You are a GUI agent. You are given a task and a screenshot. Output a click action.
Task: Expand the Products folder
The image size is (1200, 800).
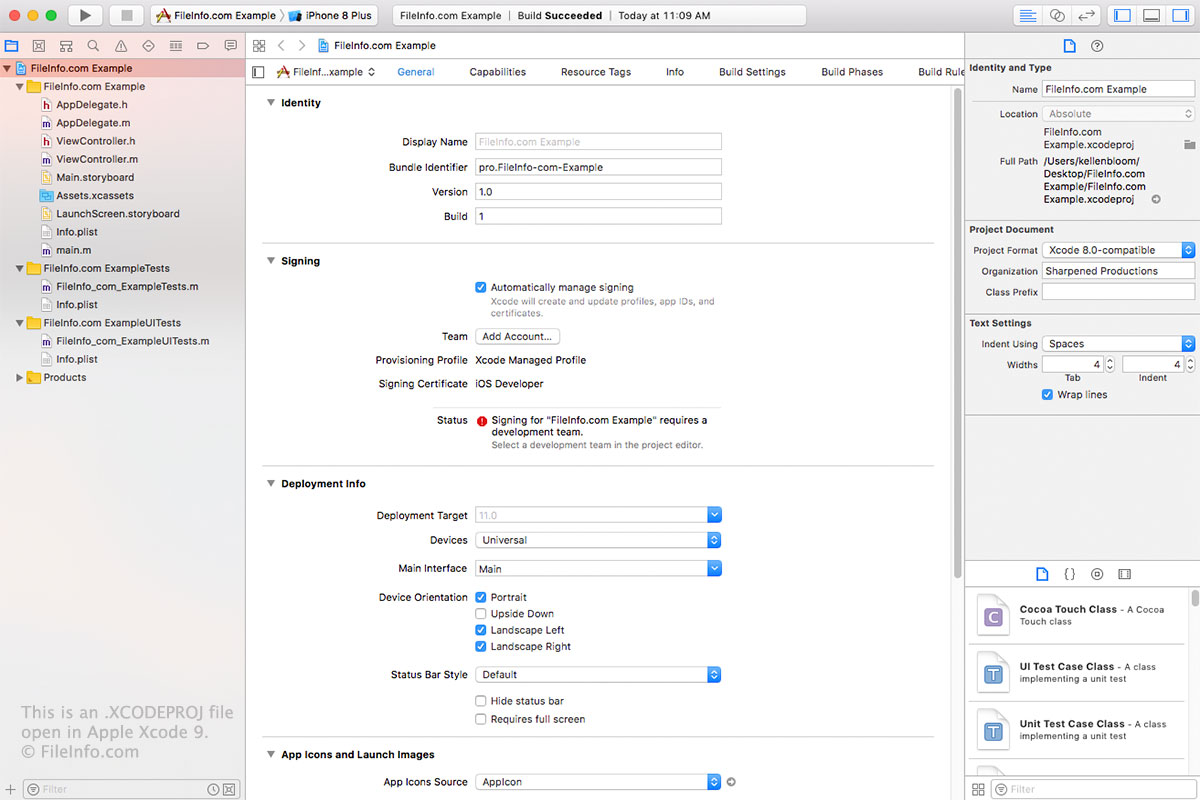[x=20, y=377]
